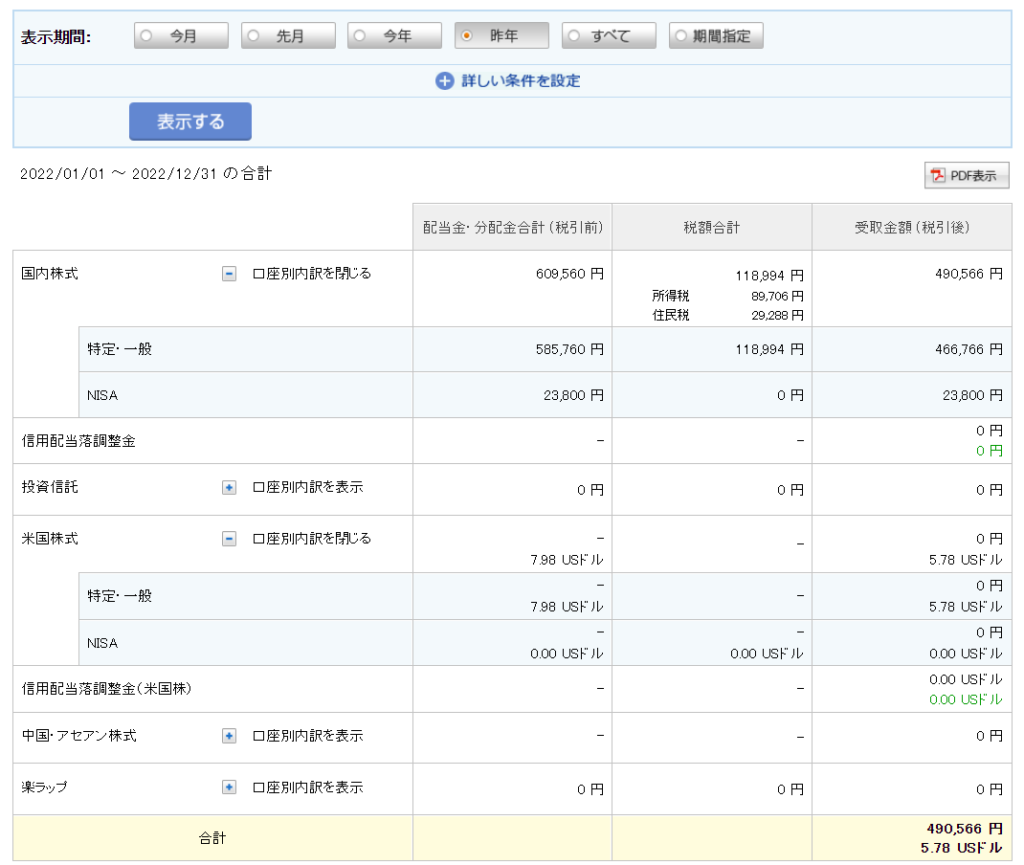Select the 今年 display period
This screenshot has height=865, width=1024.
pyautogui.click(x=395, y=36)
